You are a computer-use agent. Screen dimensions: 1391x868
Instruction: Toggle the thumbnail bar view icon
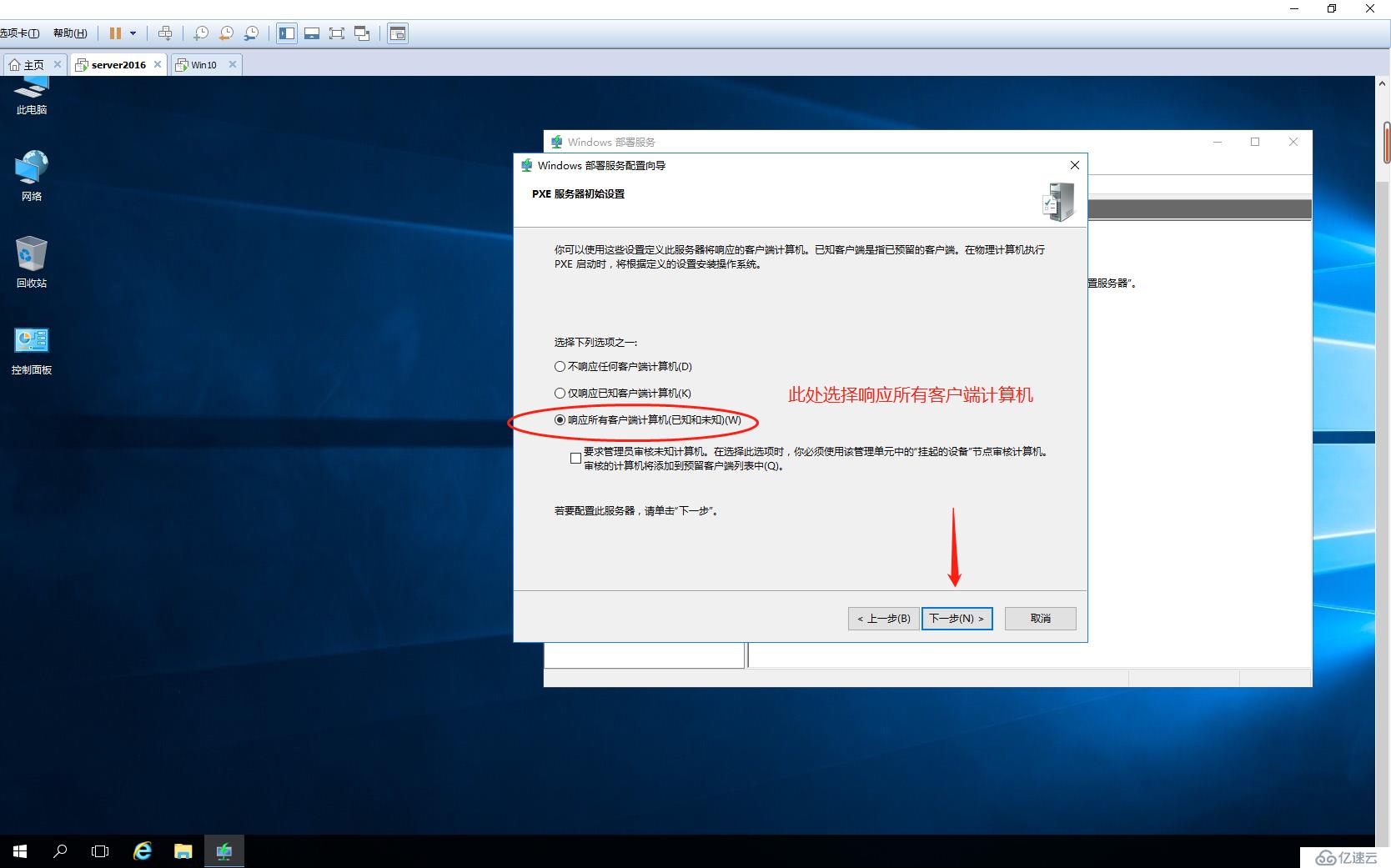coord(312,33)
